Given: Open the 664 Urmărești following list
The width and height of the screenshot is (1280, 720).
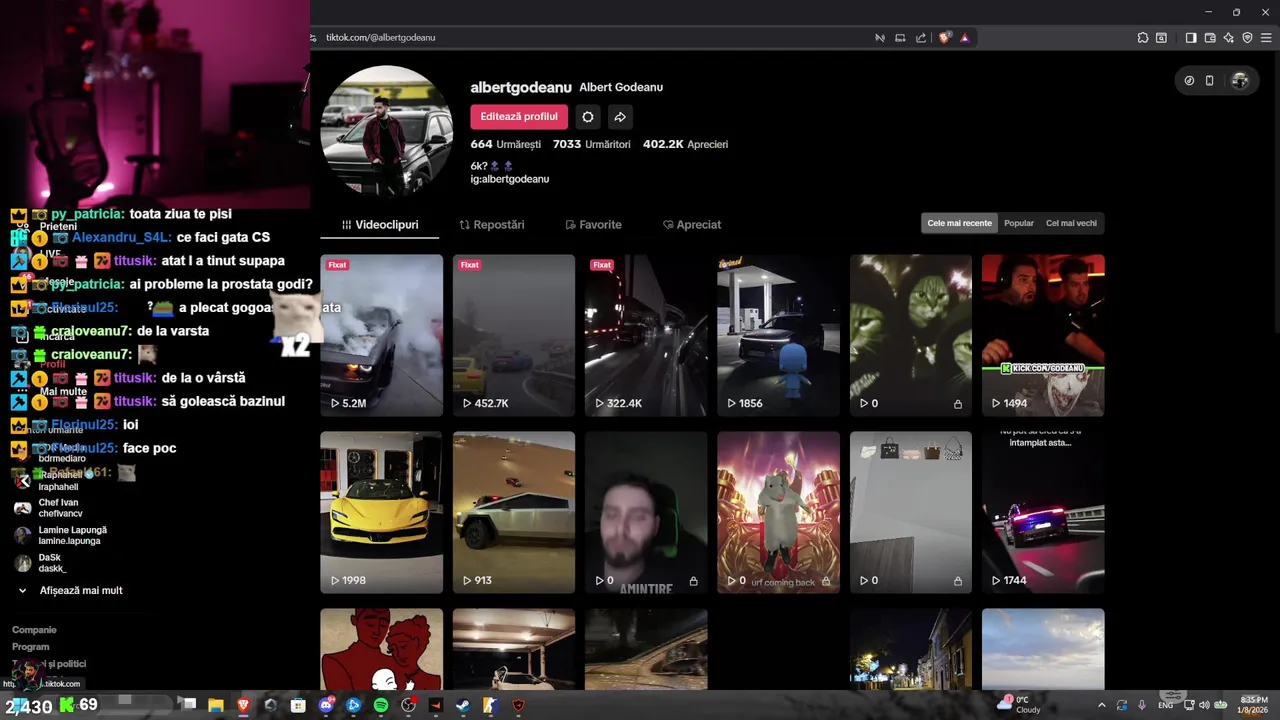Looking at the screenshot, I should point(506,144).
